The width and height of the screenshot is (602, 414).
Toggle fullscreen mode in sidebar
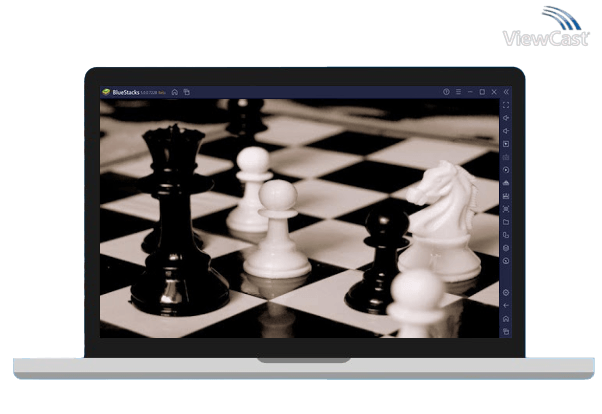(x=506, y=105)
